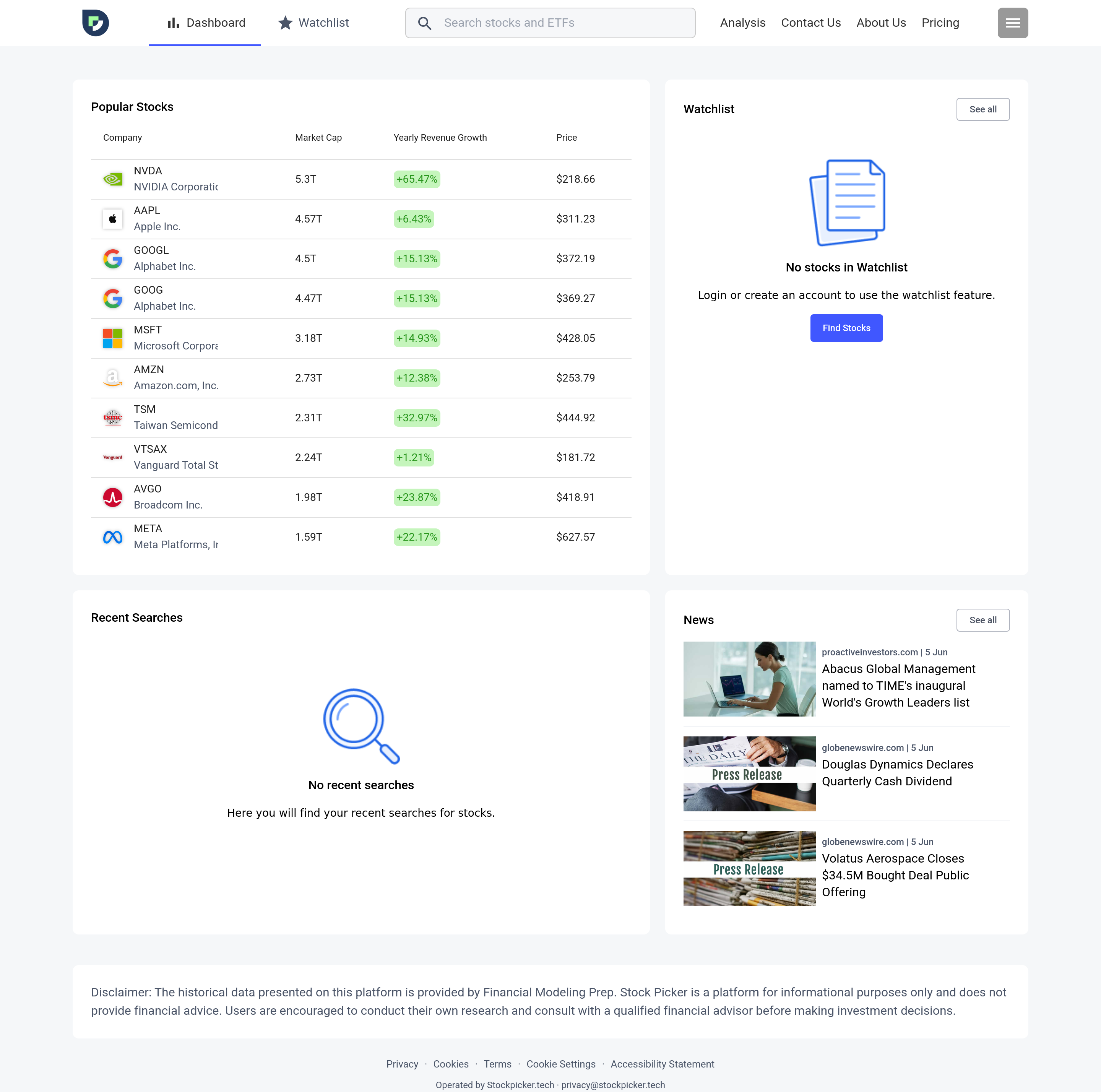Open Cookie Settings footer link
This screenshot has height=1092, width=1101.
[x=561, y=1064]
